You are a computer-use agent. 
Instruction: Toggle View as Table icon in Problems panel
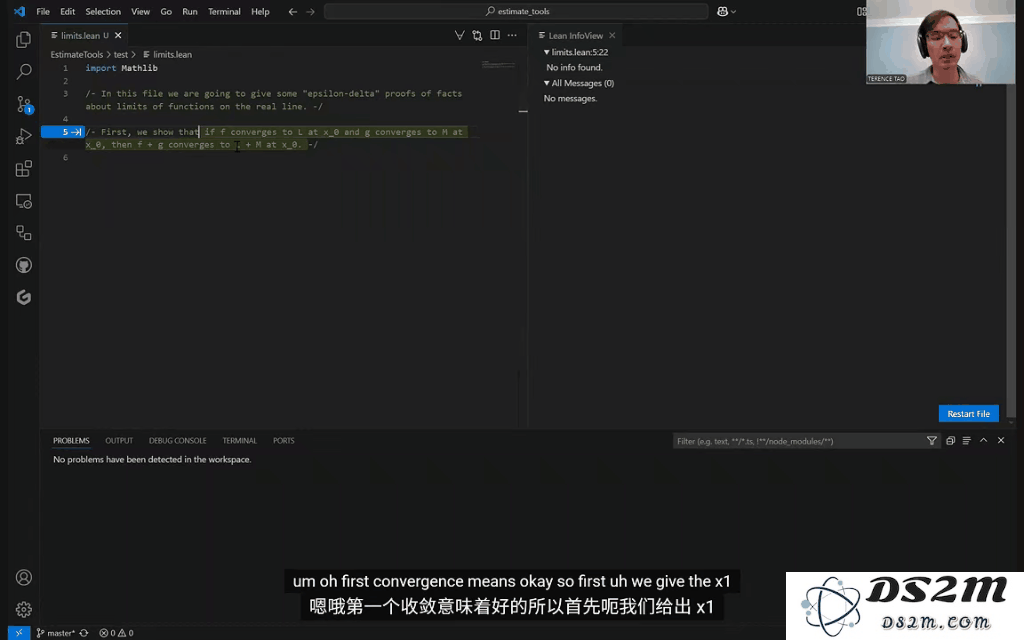(967, 441)
